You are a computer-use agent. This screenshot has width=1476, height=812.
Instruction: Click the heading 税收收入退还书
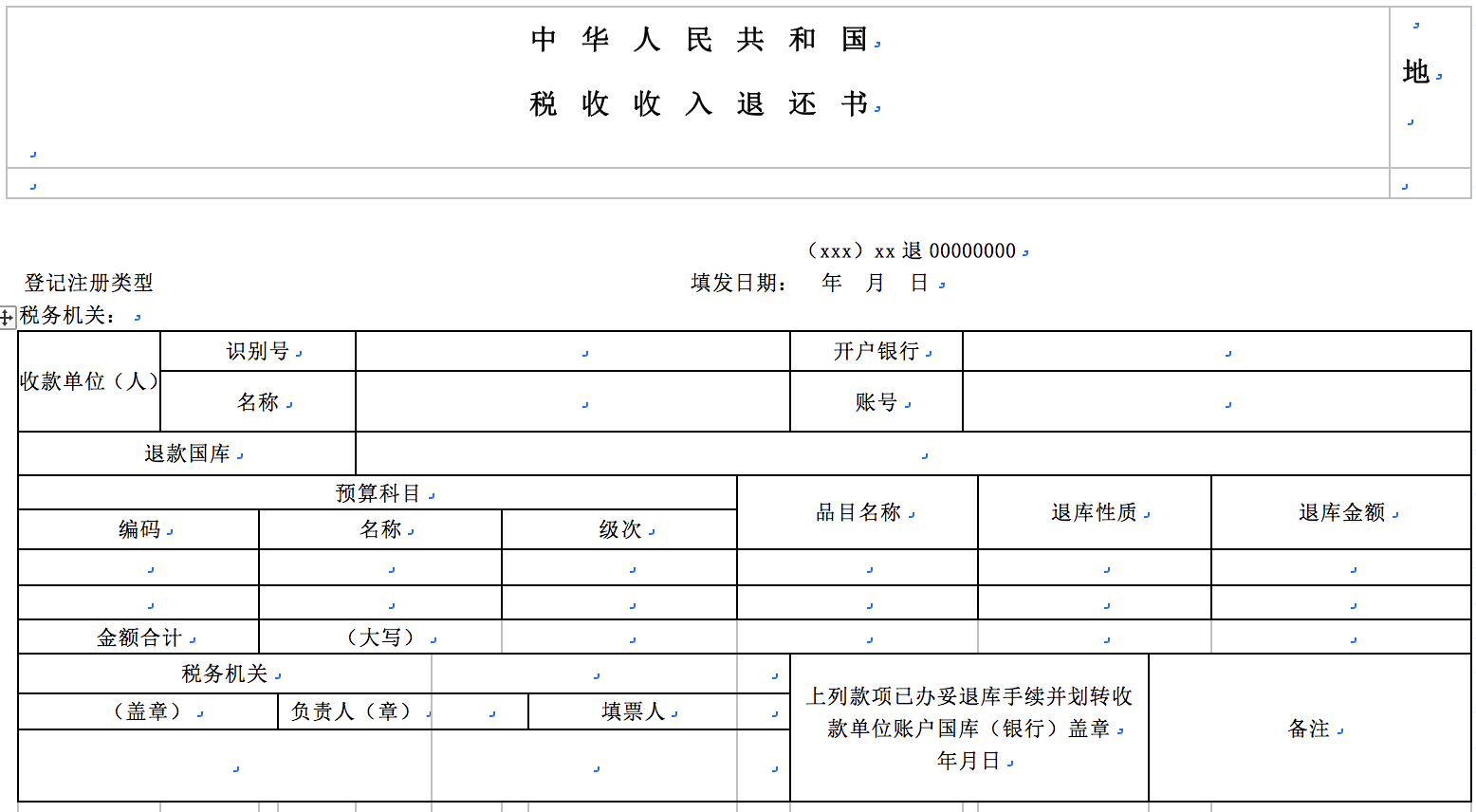tap(700, 103)
